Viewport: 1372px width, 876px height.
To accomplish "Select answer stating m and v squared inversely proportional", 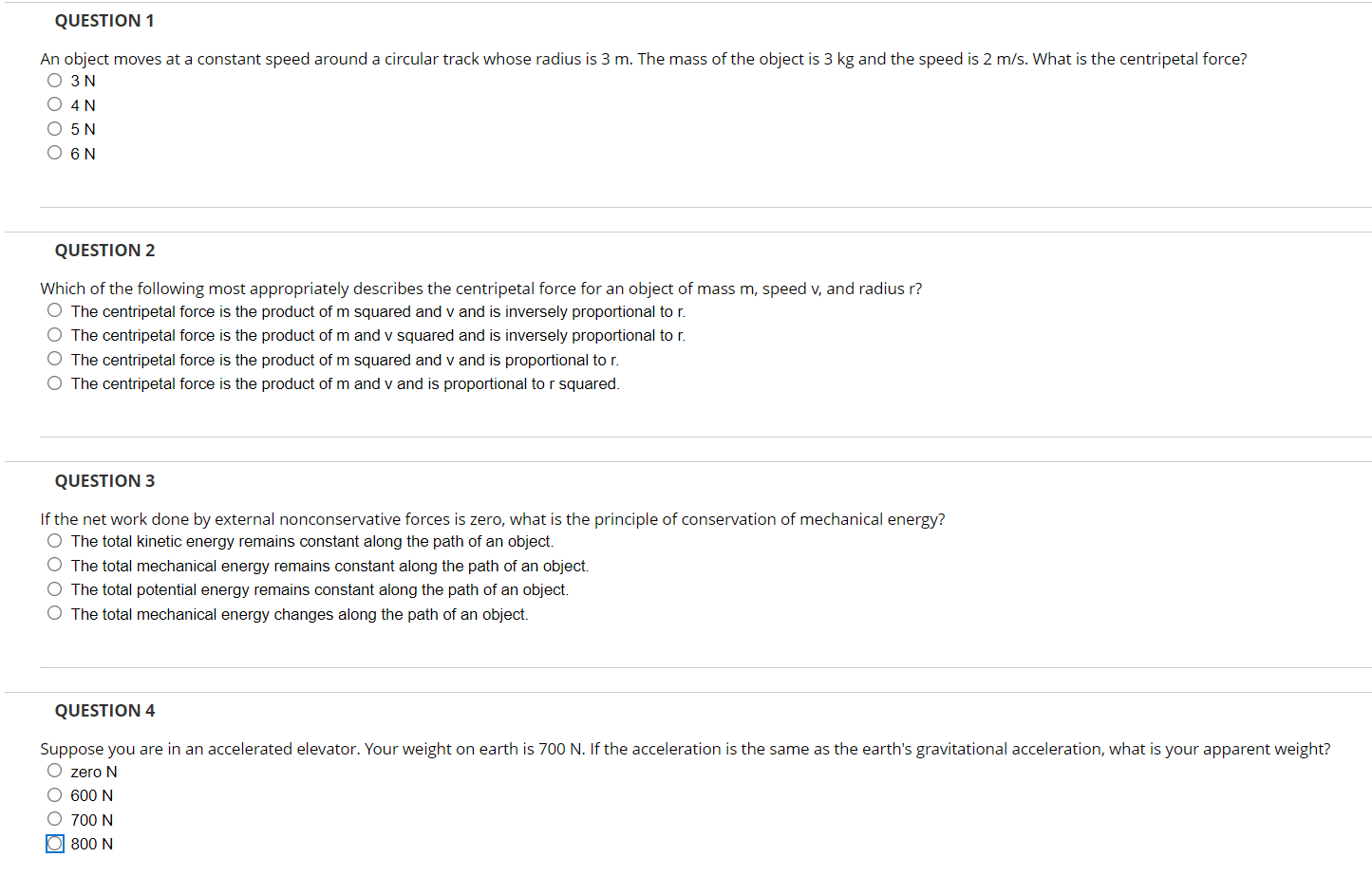I will pyautogui.click(x=54, y=334).
